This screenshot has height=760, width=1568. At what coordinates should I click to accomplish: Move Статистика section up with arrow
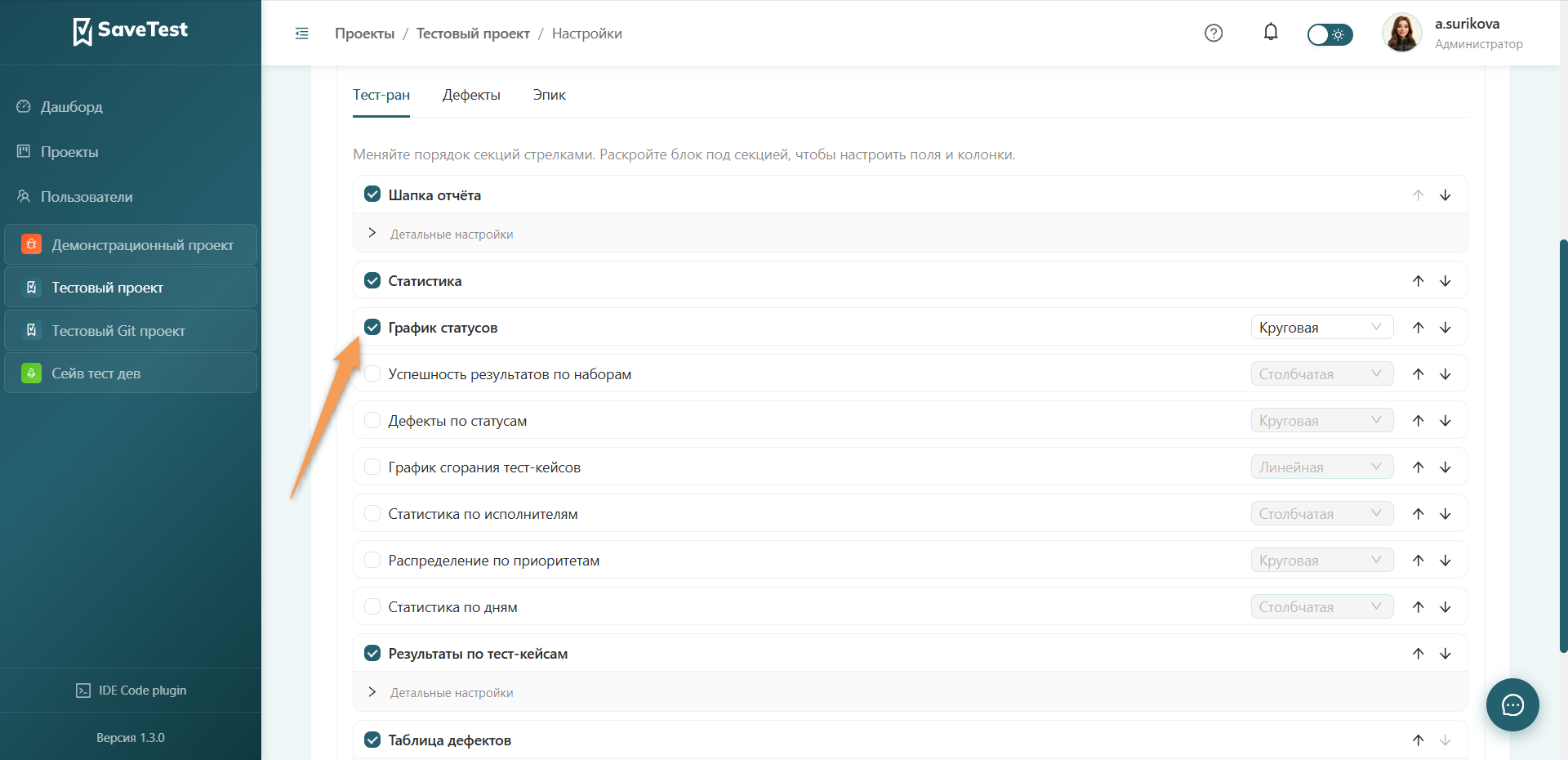click(1419, 281)
